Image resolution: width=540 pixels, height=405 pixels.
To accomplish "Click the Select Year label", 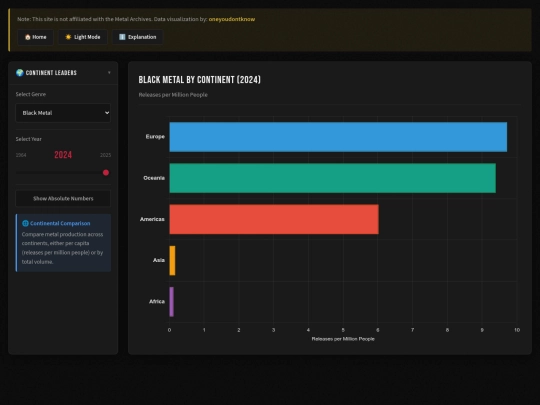I will (29, 139).
